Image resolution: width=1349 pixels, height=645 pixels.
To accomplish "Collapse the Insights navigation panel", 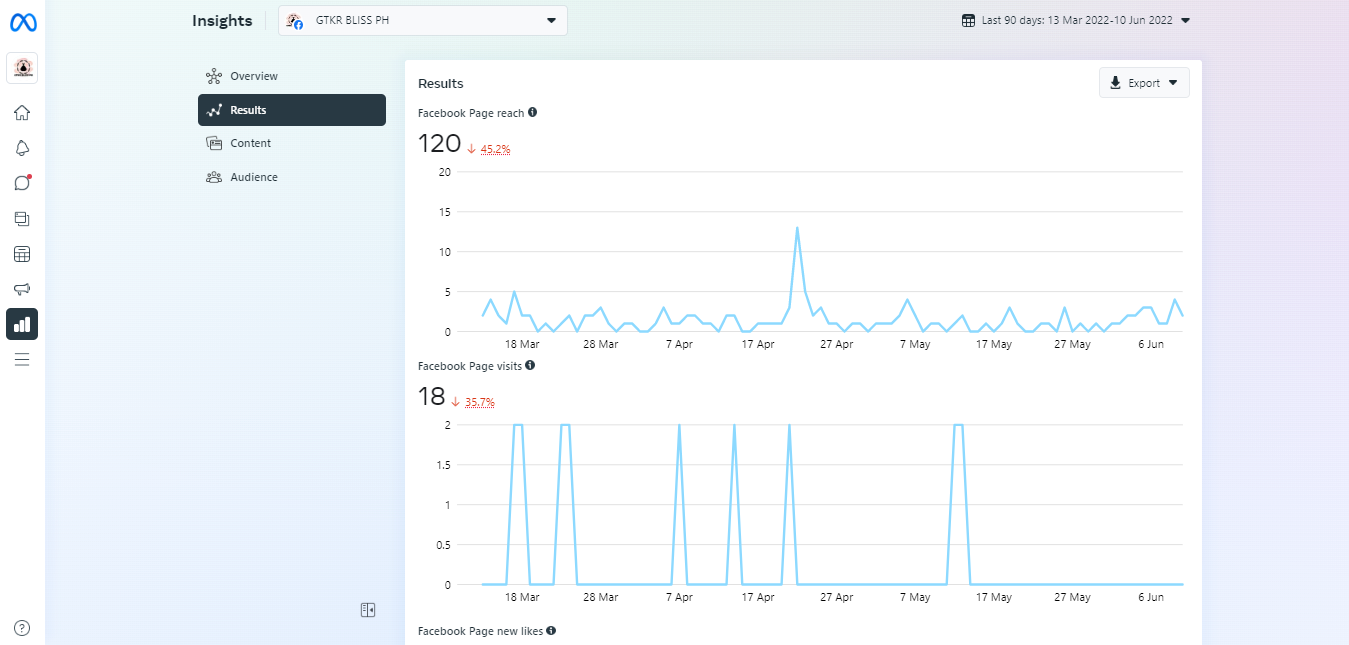I will [368, 610].
